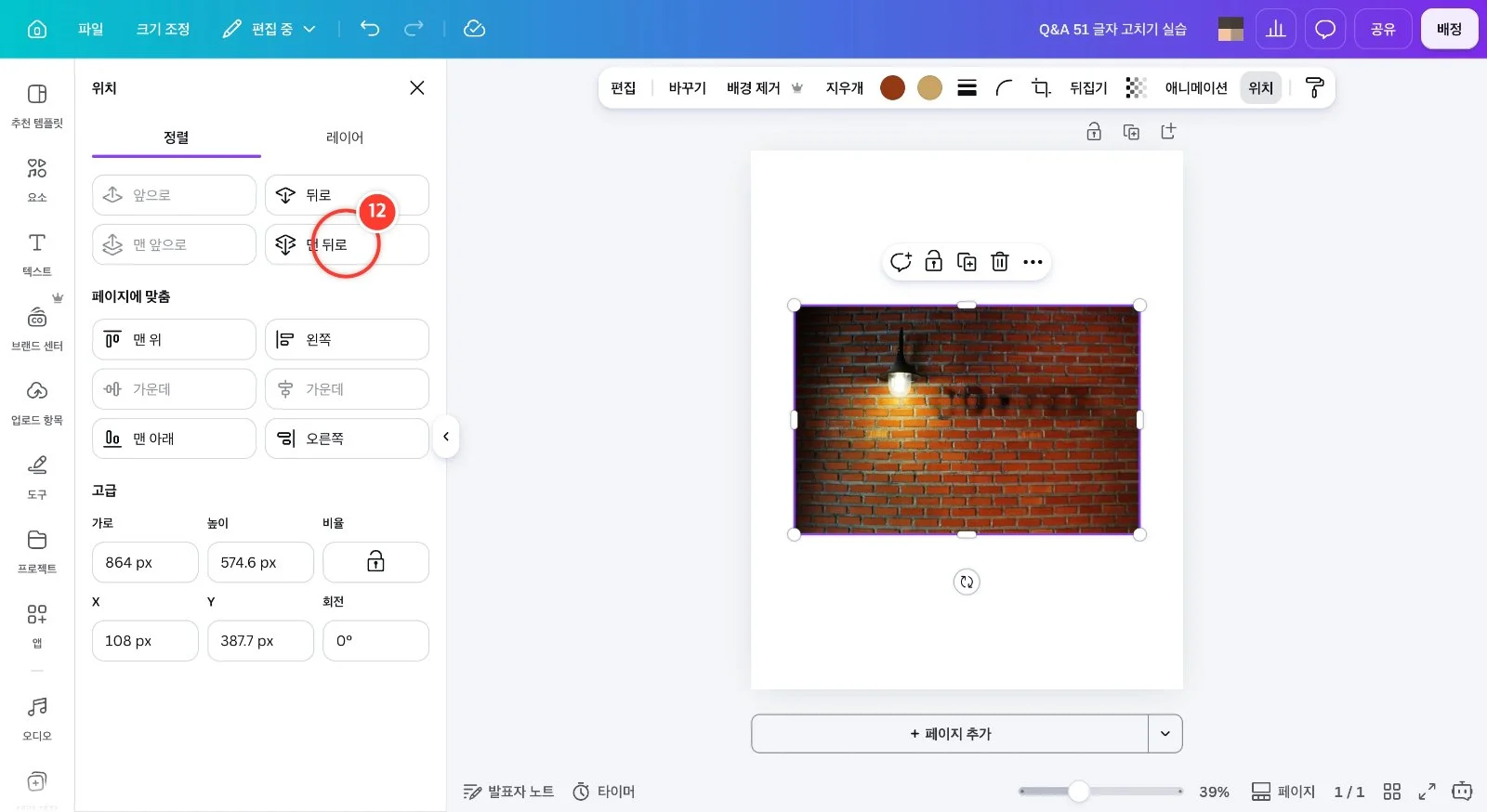Open 업로드 항목 uploads panel

37,402
